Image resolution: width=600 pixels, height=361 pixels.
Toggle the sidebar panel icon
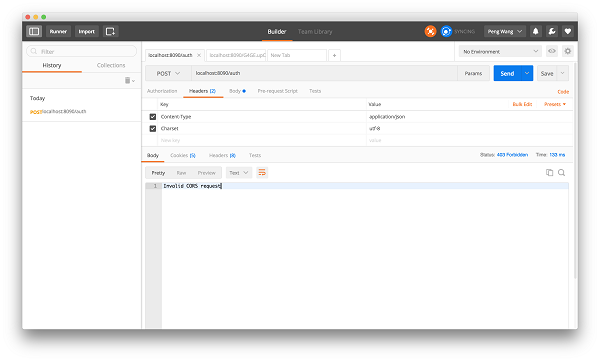click(x=34, y=31)
